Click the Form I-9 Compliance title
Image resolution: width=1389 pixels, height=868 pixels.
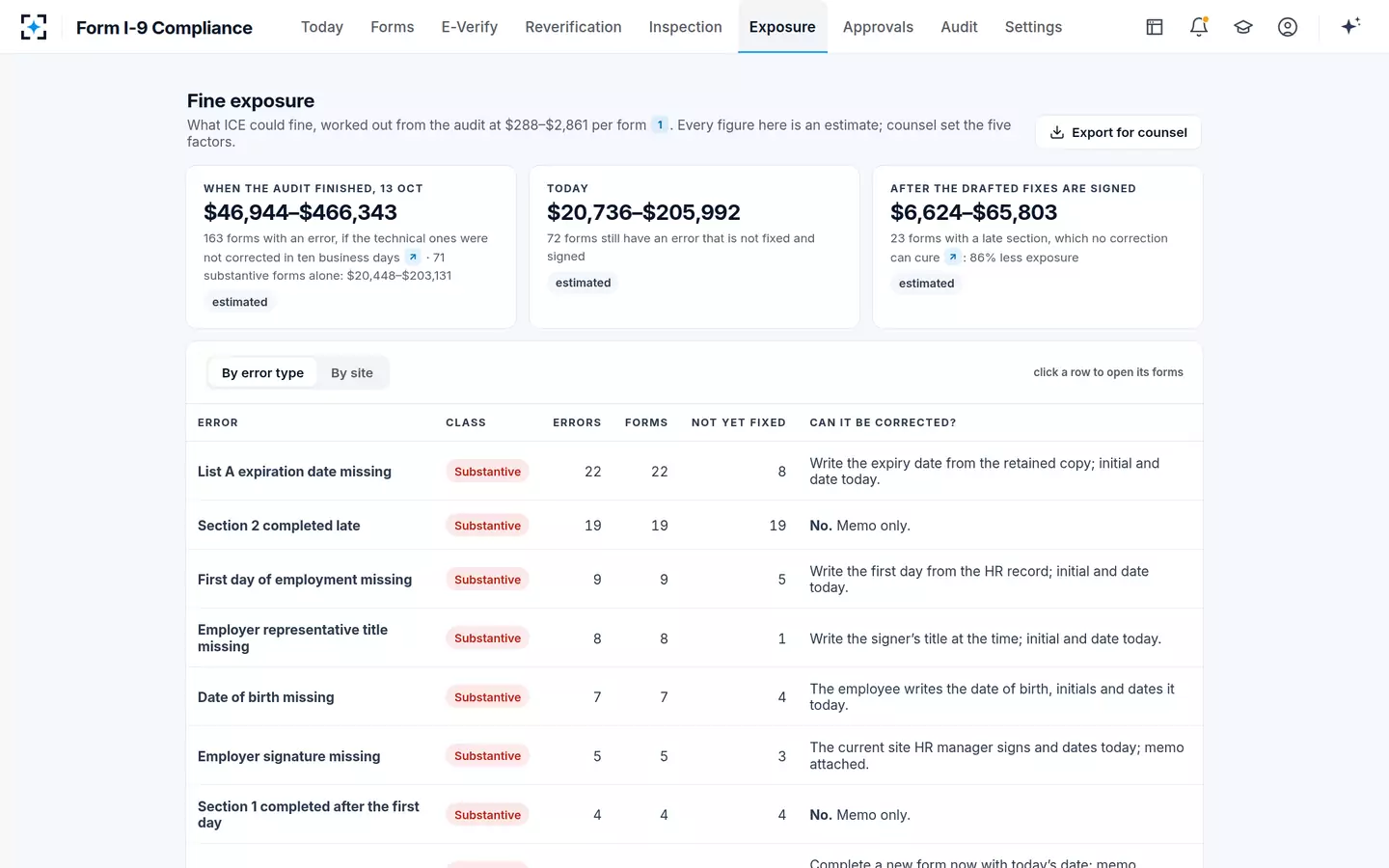tap(164, 27)
